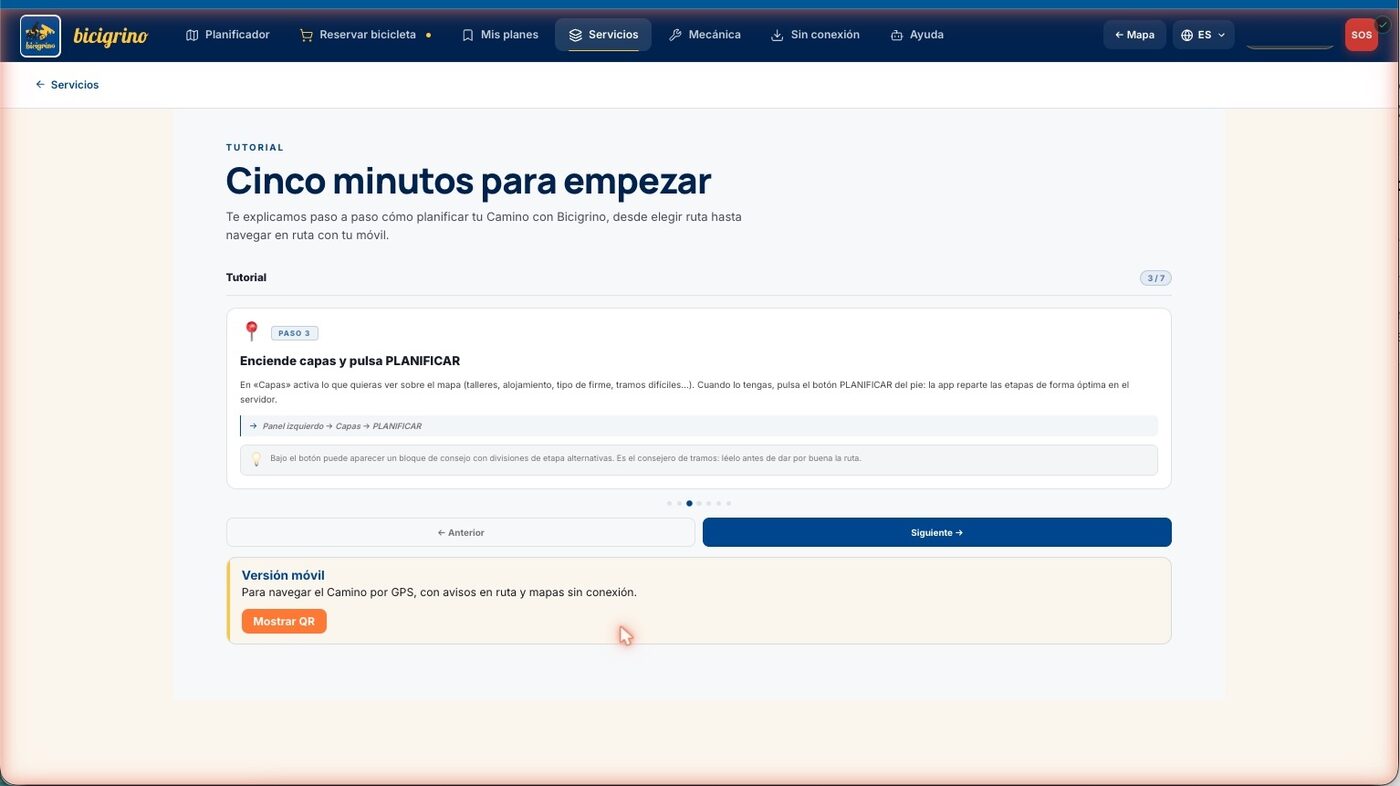Open the Ayuda page
Viewport: 1400px width, 786px height.
[917, 35]
